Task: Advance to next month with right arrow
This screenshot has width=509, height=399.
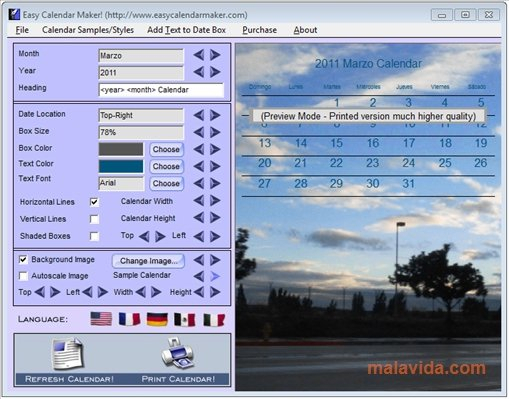Action: (215, 55)
